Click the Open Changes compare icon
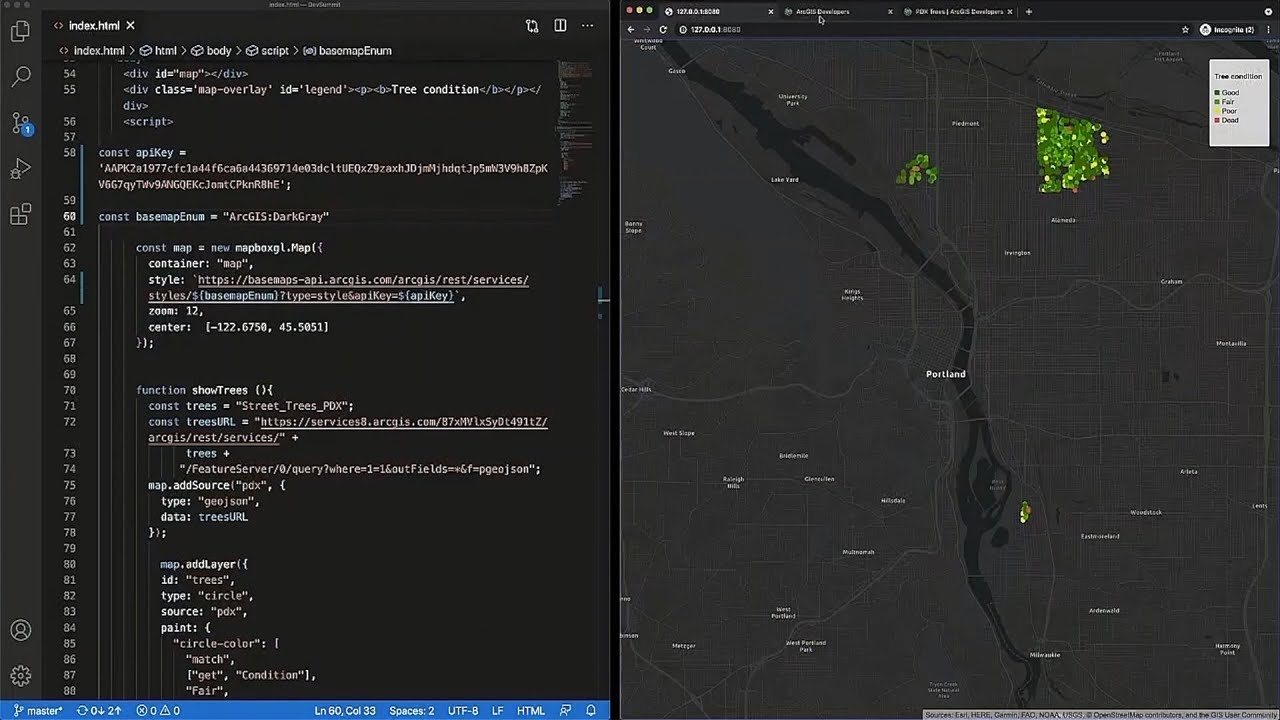Screen dimensions: 1280x720 [x=532, y=25]
